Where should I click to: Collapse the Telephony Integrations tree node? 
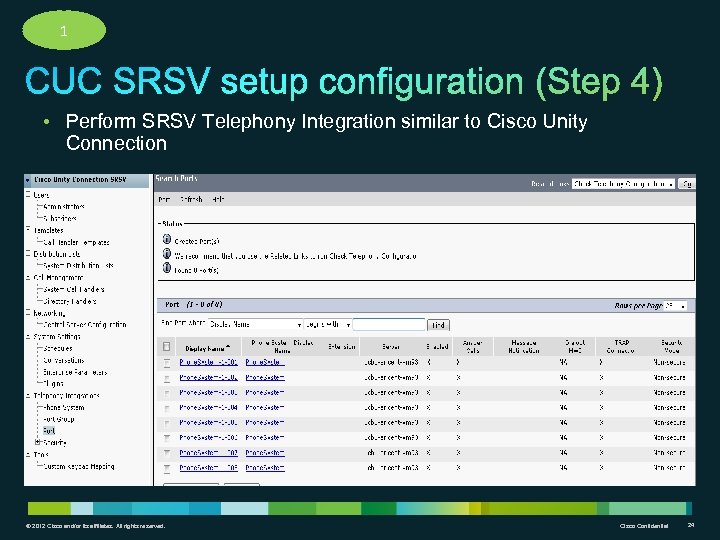[x=28, y=395]
